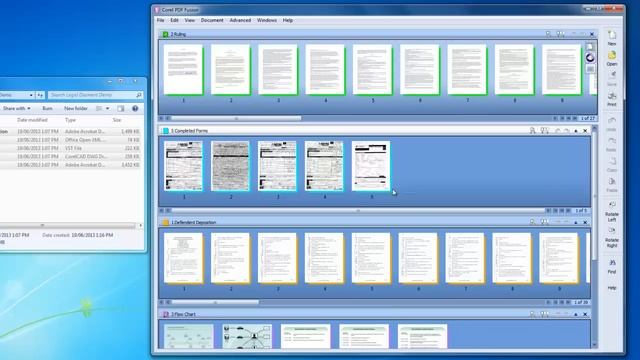Open the File menu

point(160,20)
